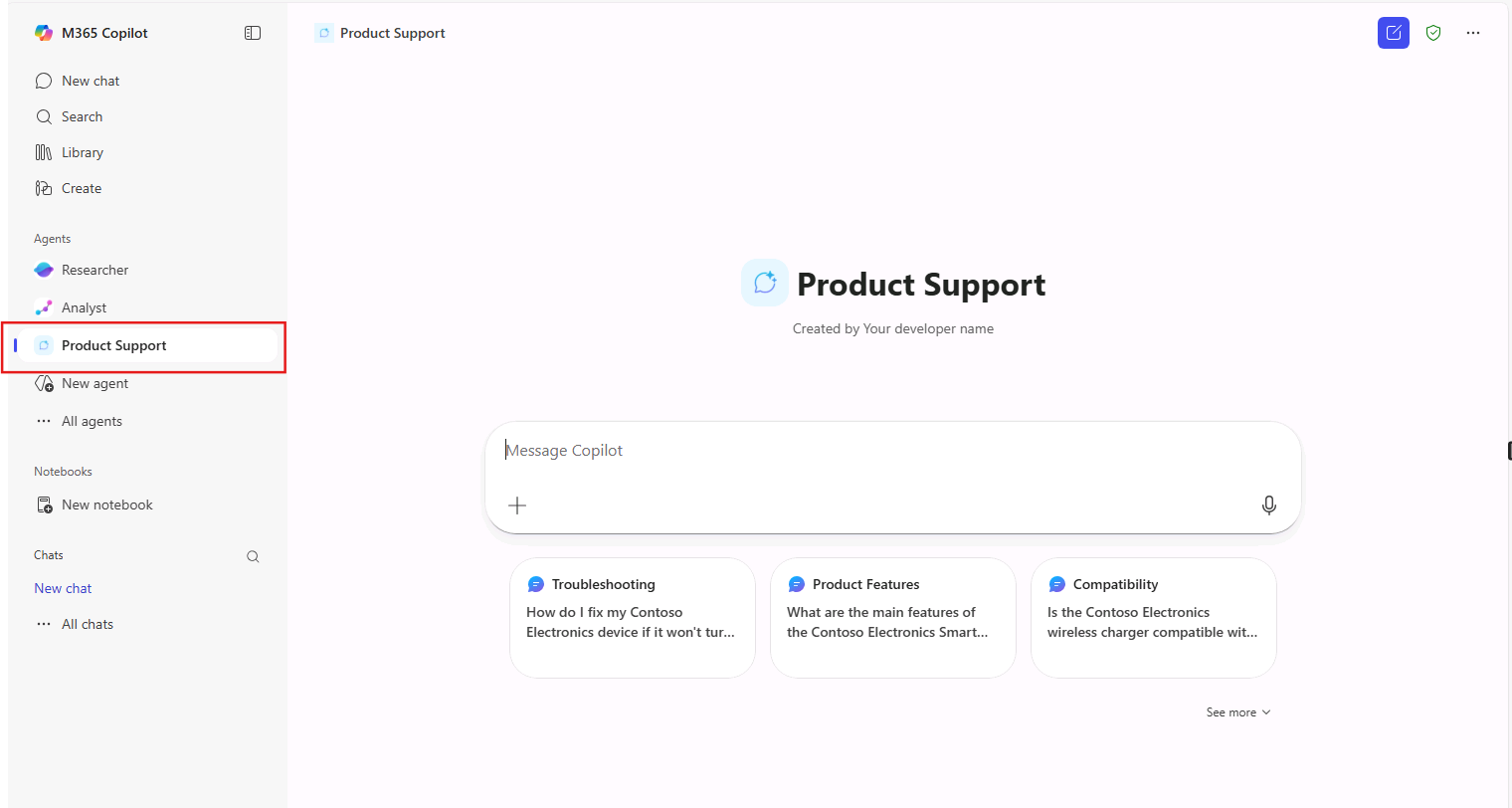Click the New agent icon
Image resolution: width=1512 pixels, height=808 pixels.
(44, 383)
